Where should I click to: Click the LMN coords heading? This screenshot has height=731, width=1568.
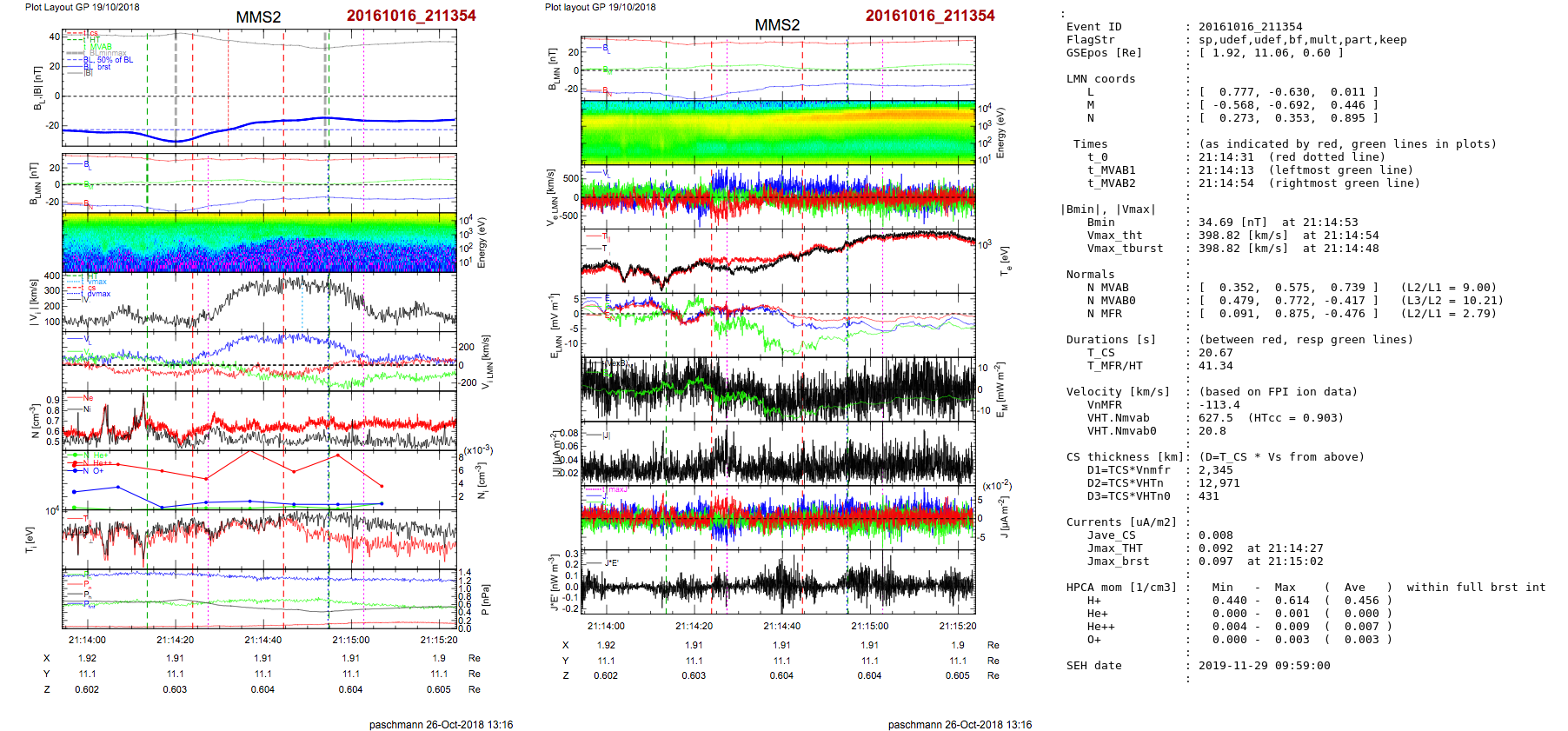[x=1100, y=79]
